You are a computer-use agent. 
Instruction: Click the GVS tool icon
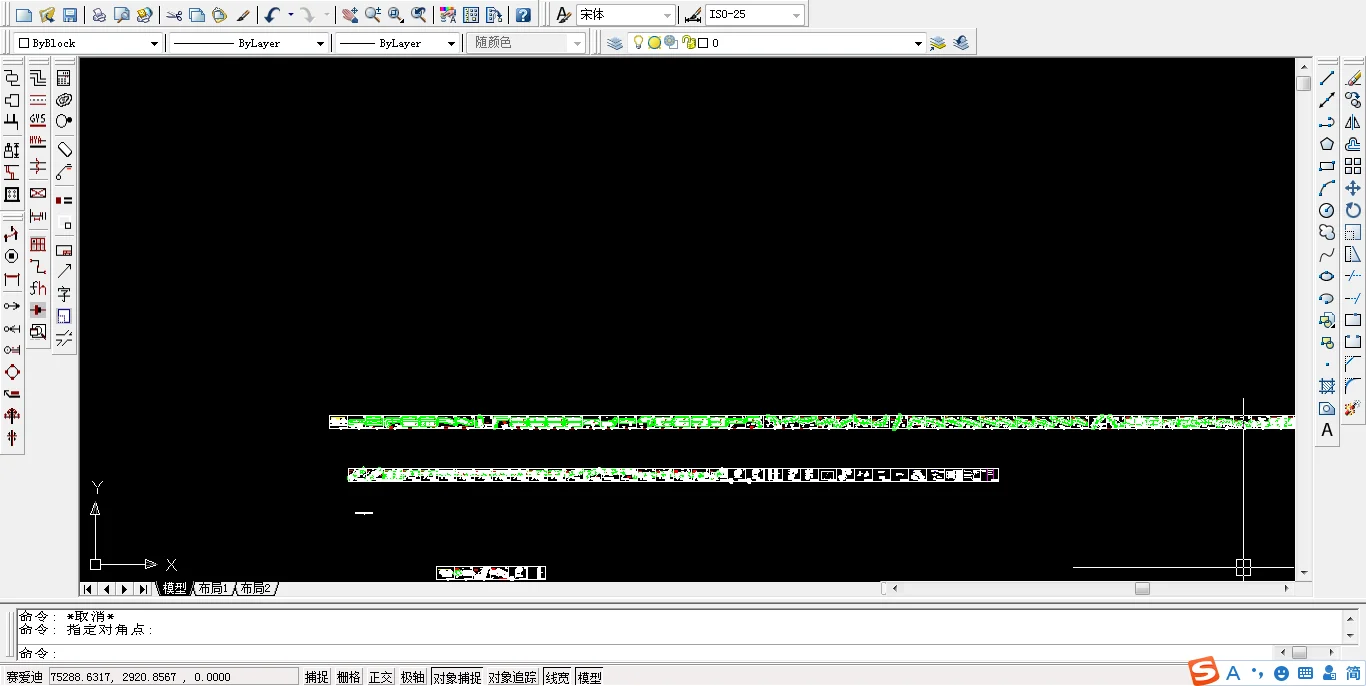coord(38,119)
